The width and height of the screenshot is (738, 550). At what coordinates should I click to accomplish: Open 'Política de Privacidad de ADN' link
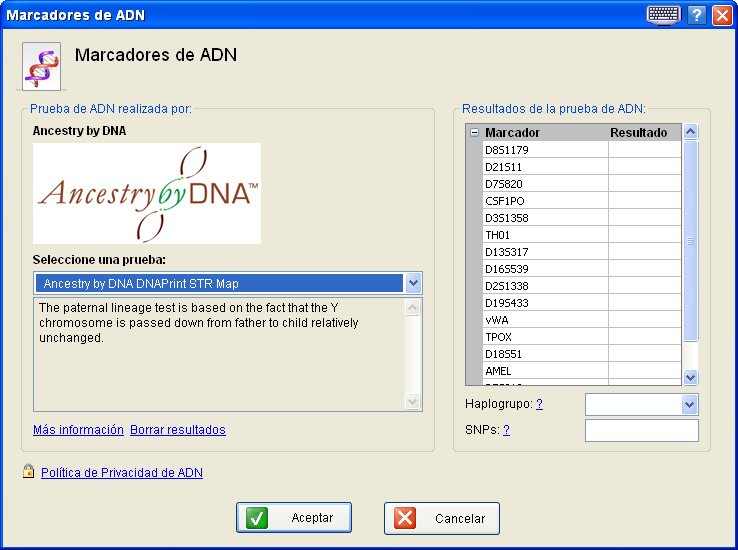pyautogui.click(x=121, y=473)
